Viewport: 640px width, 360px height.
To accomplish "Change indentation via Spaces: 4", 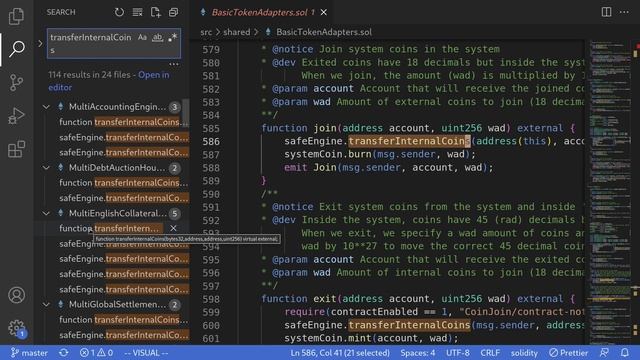I will [x=418, y=353].
